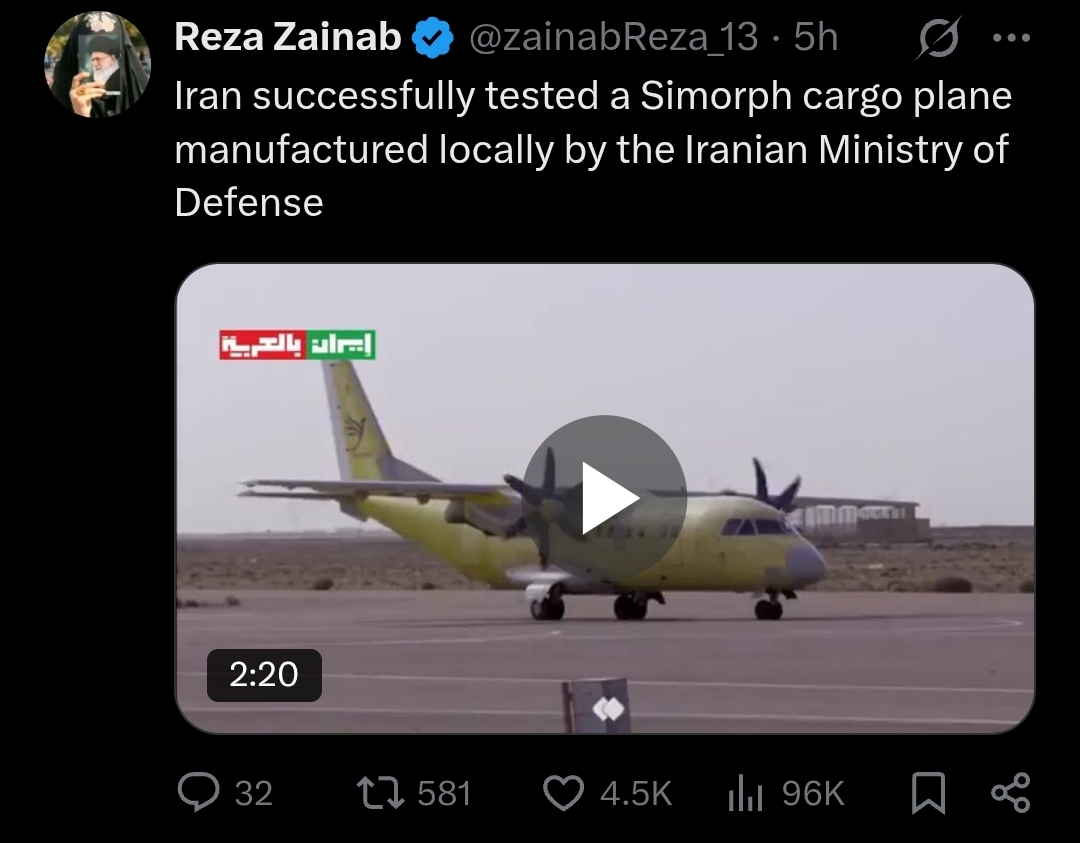
Task: Open the share icon
Action: [x=1010, y=792]
